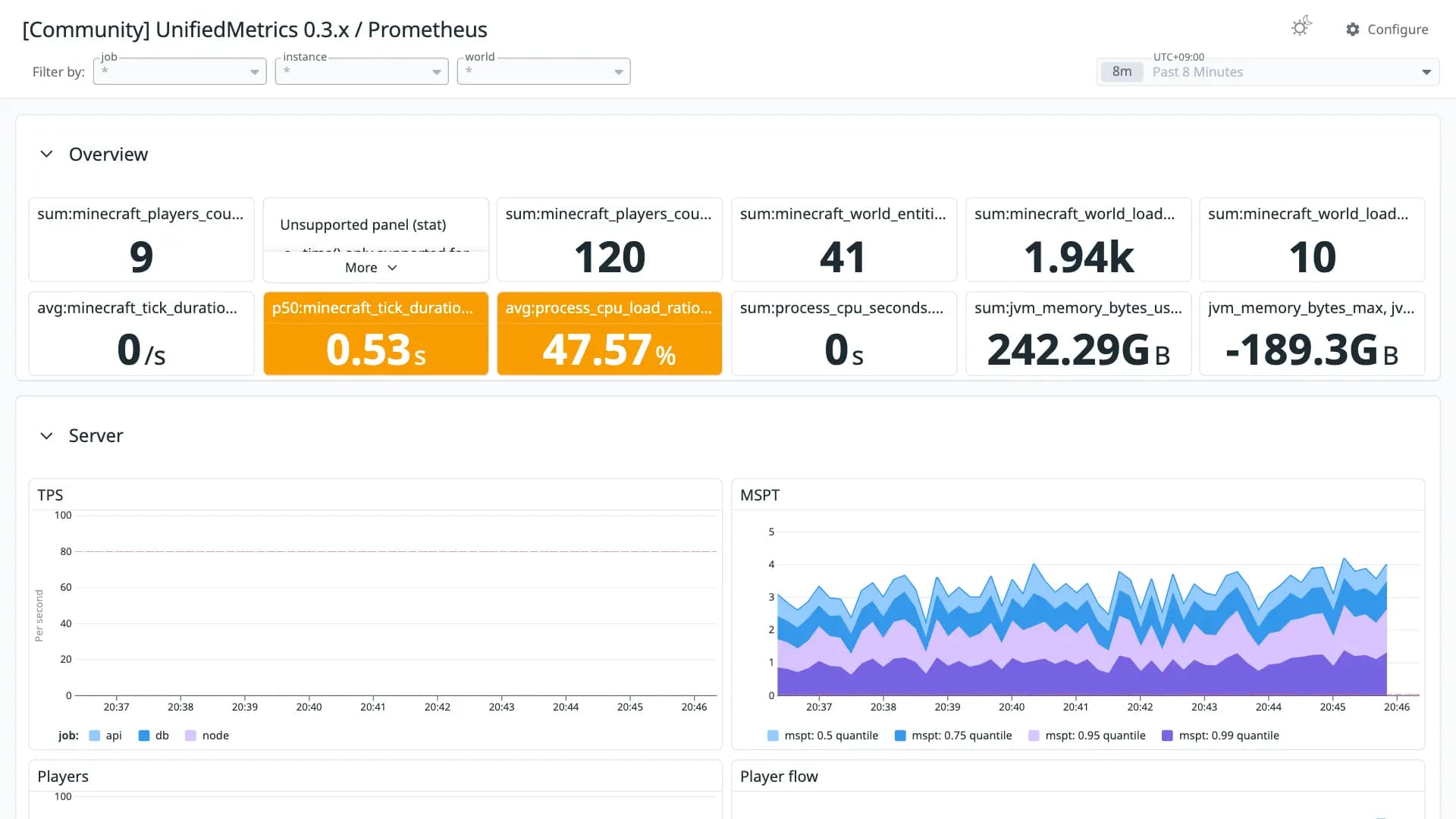Click the TPS graph title

coord(50,495)
